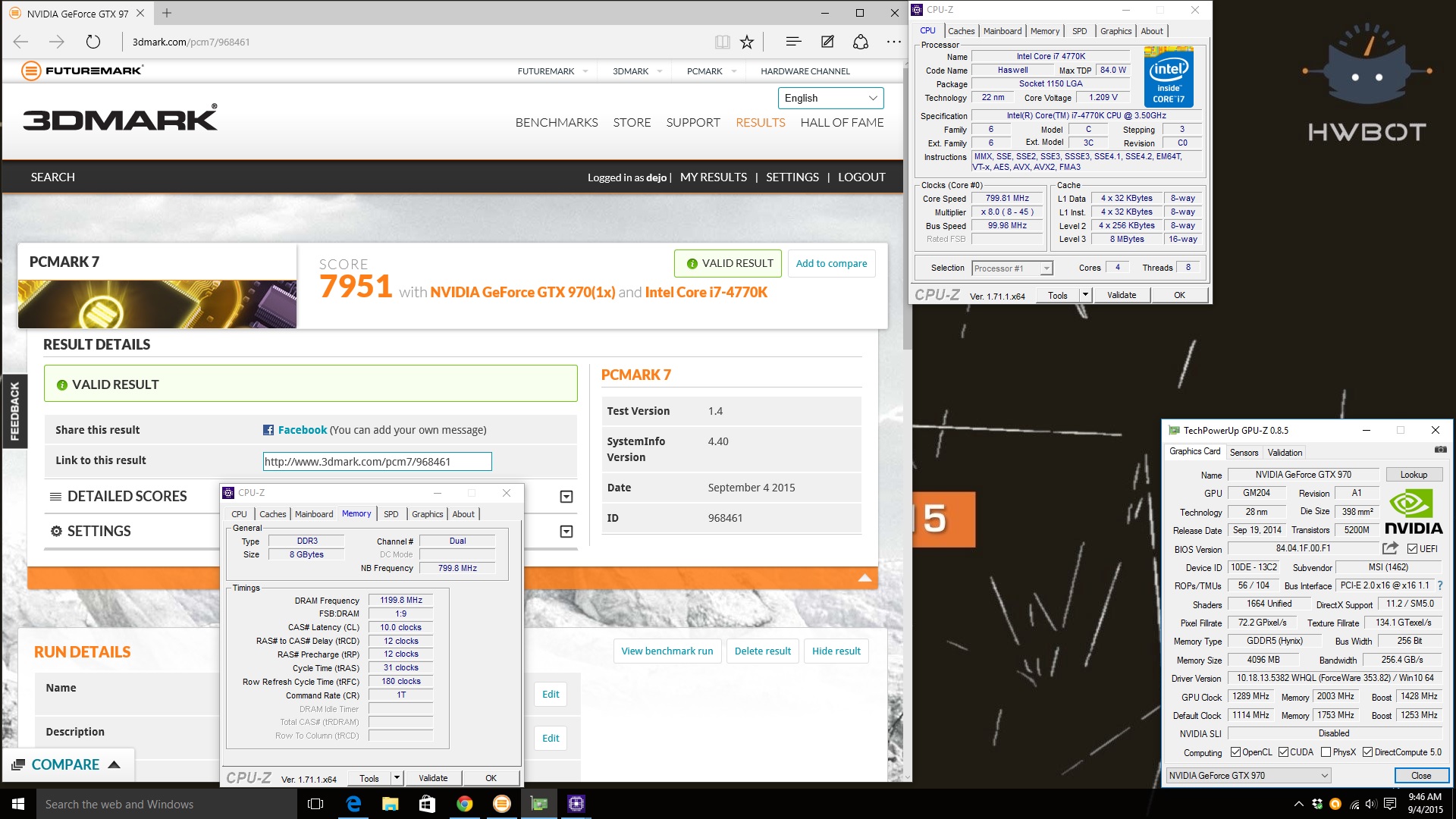Expand the Settings section arrow
The width and height of the screenshot is (1456, 819).
(566, 532)
